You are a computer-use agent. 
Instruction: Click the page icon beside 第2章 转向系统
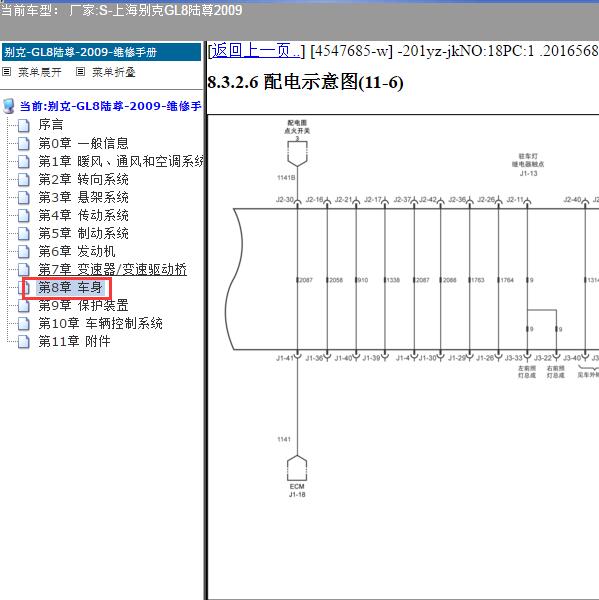24,179
